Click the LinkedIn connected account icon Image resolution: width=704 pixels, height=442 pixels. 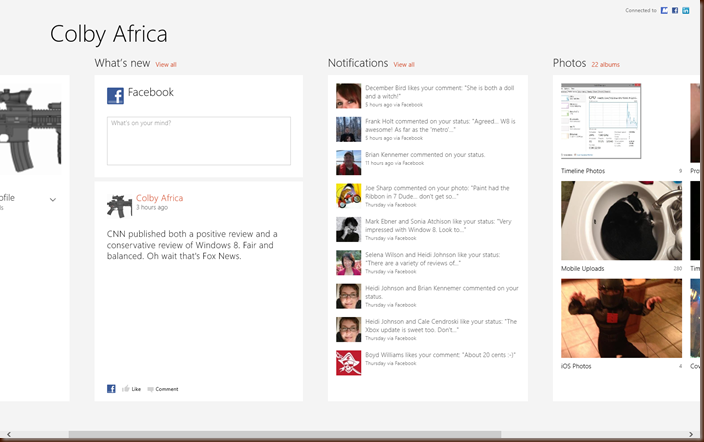(x=686, y=10)
